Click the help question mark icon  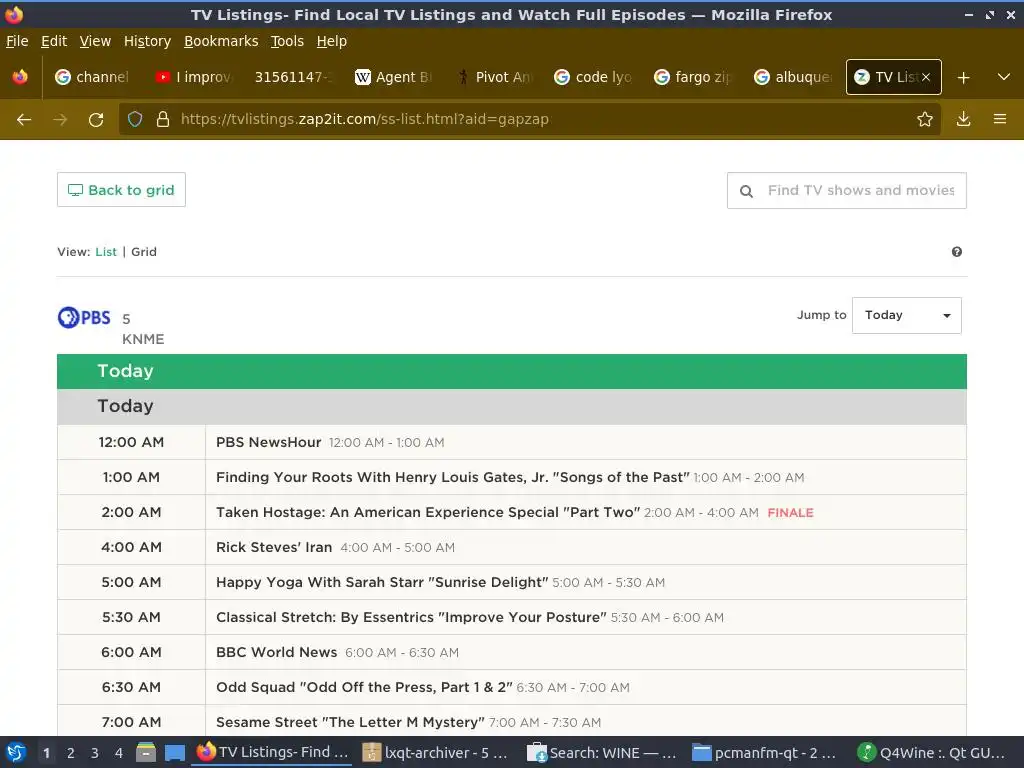957,252
